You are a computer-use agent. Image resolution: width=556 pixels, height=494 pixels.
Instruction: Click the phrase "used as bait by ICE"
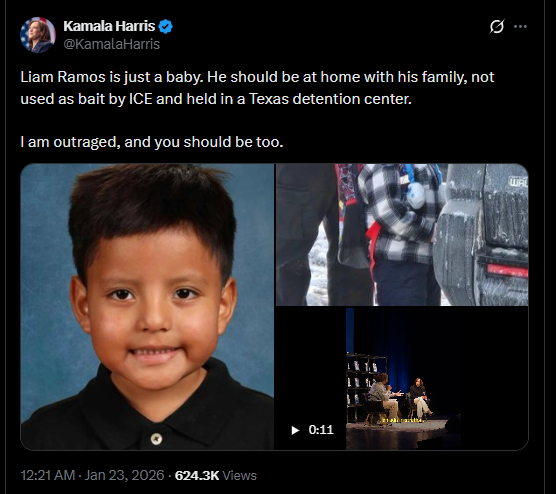[86, 99]
